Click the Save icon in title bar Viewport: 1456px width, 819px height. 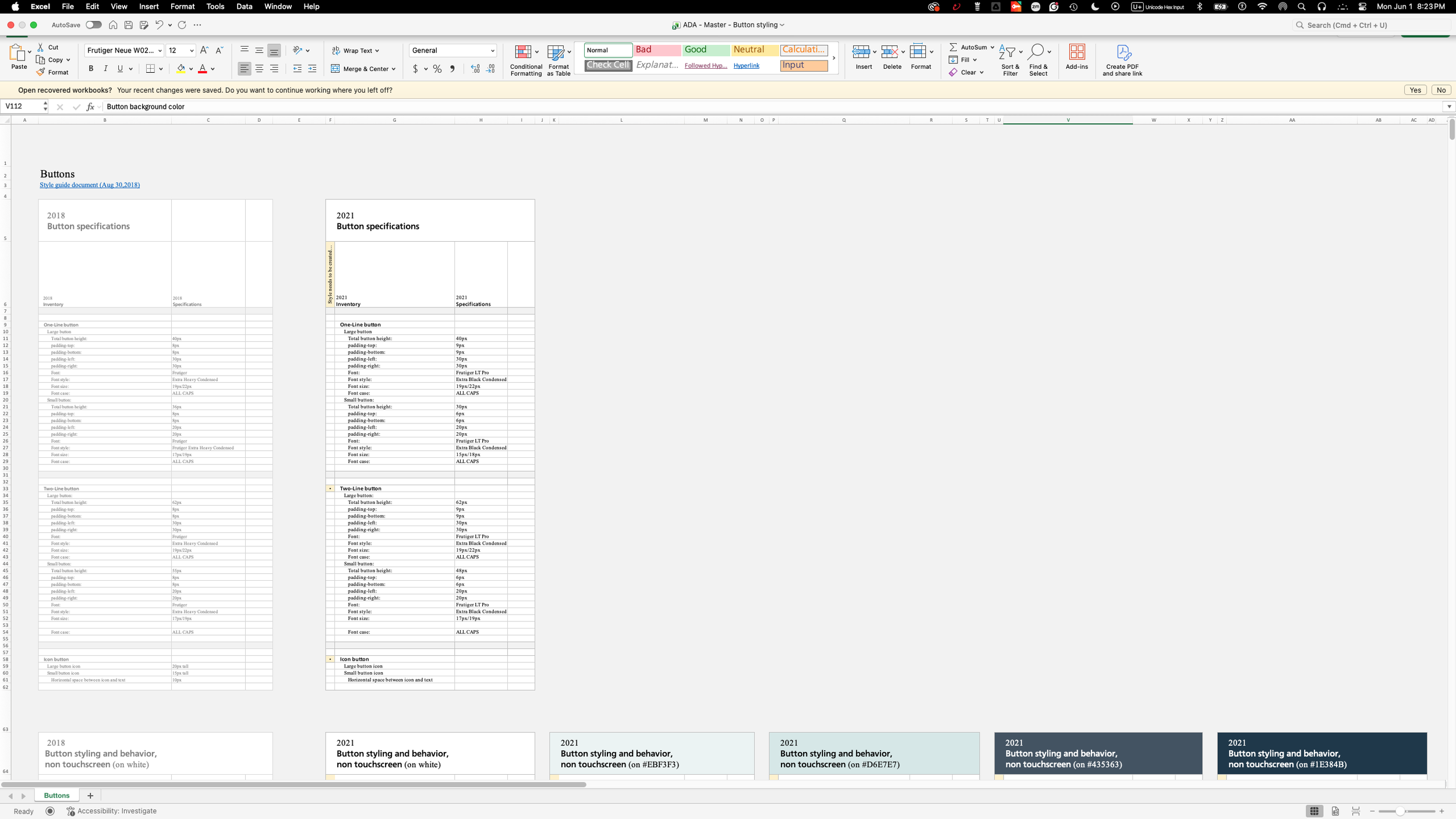[x=129, y=25]
